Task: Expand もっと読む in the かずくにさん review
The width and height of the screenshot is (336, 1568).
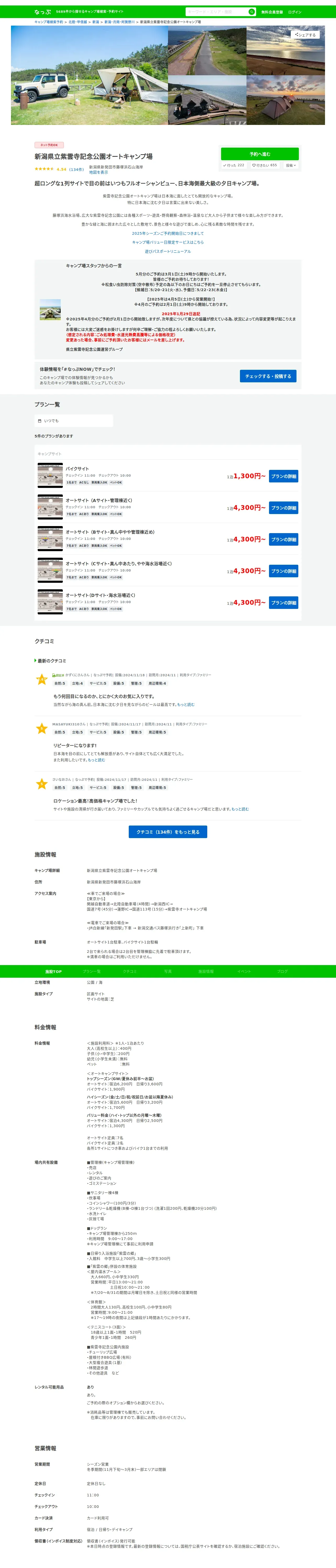Action: tap(186, 705)
